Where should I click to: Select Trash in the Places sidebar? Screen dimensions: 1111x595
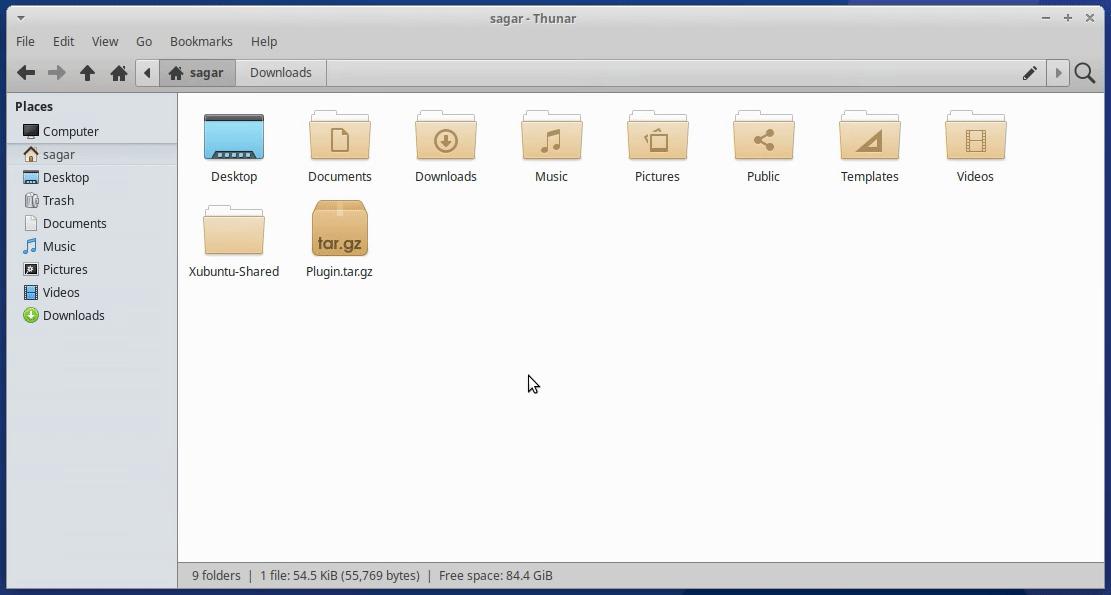58,200
